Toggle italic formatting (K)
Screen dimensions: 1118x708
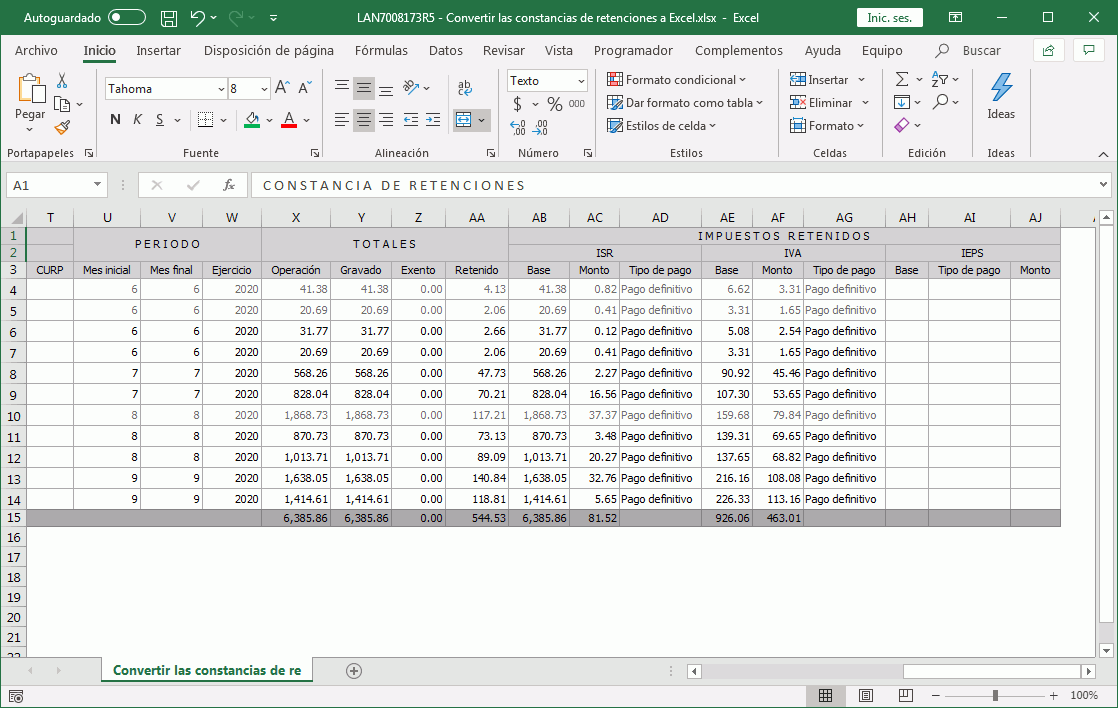click(137, 120)
